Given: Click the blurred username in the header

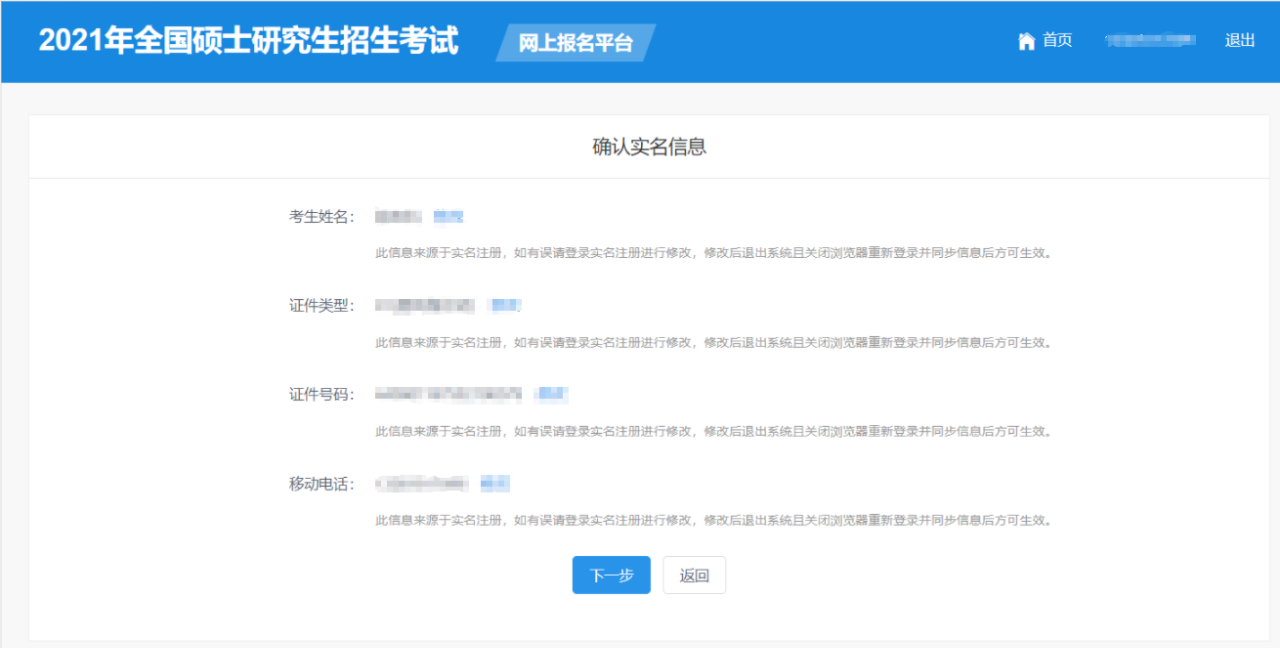Looking at the screenshot, I should coord(1150,41).
